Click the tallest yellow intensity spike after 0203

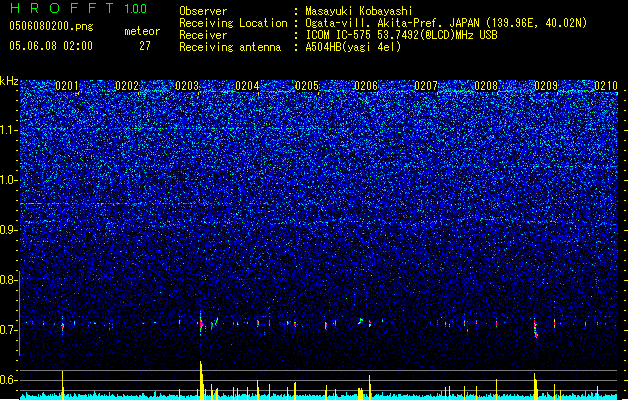click(x=201, y=379)
